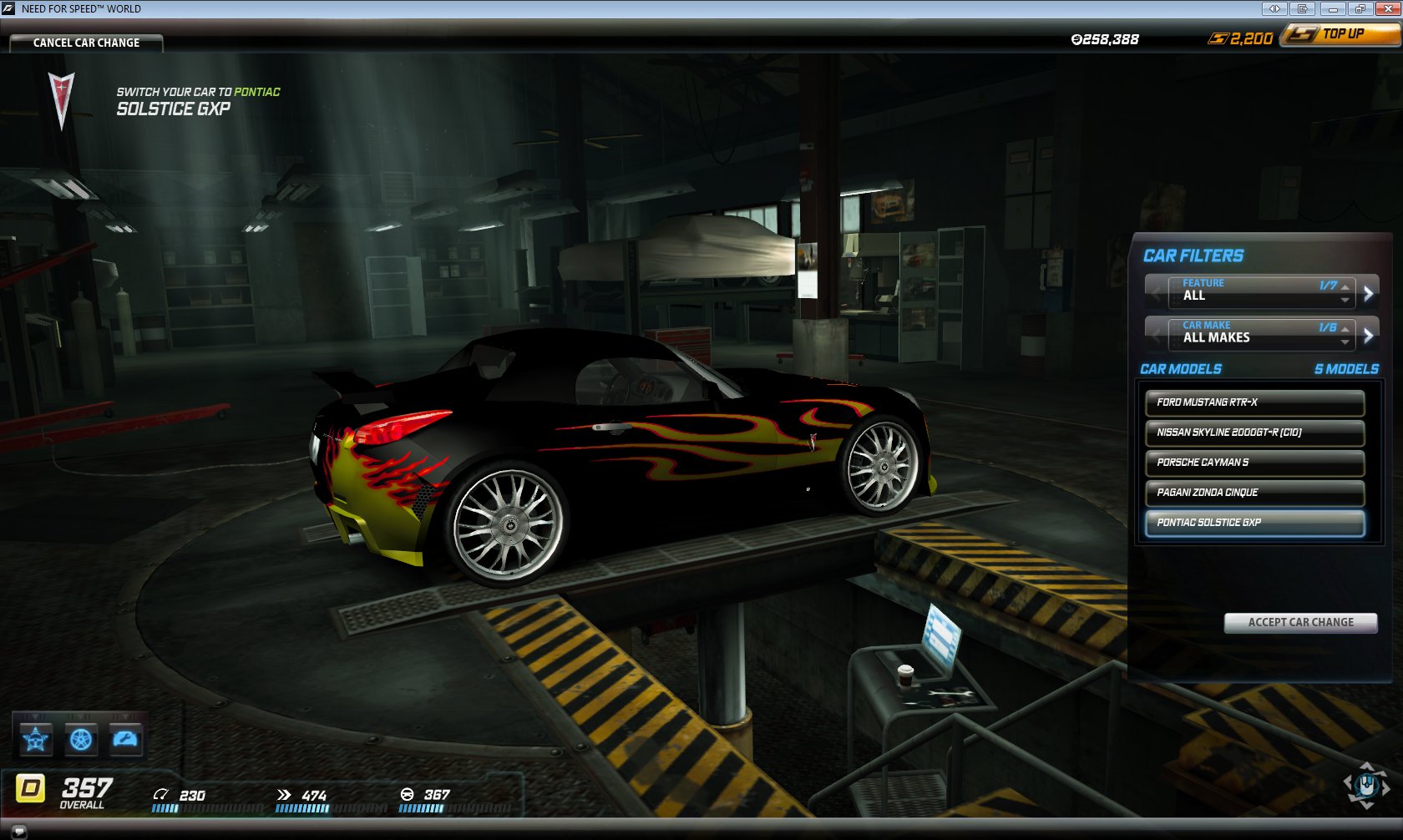This screenshot has height=840, width=1403.
Task: Click the Car Filters heading
Action: click(1193, 256)
